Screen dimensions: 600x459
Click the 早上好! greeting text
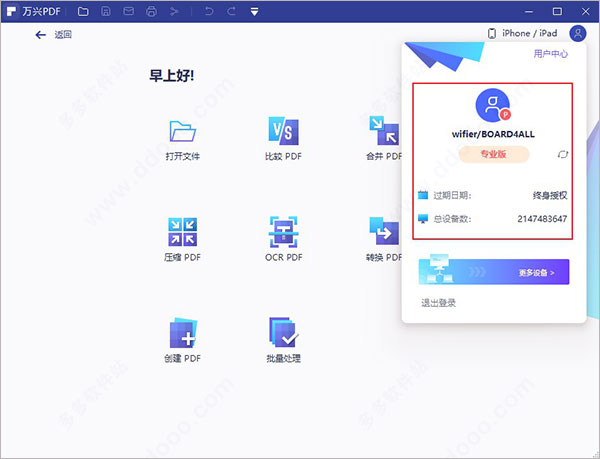pos(172,76)
